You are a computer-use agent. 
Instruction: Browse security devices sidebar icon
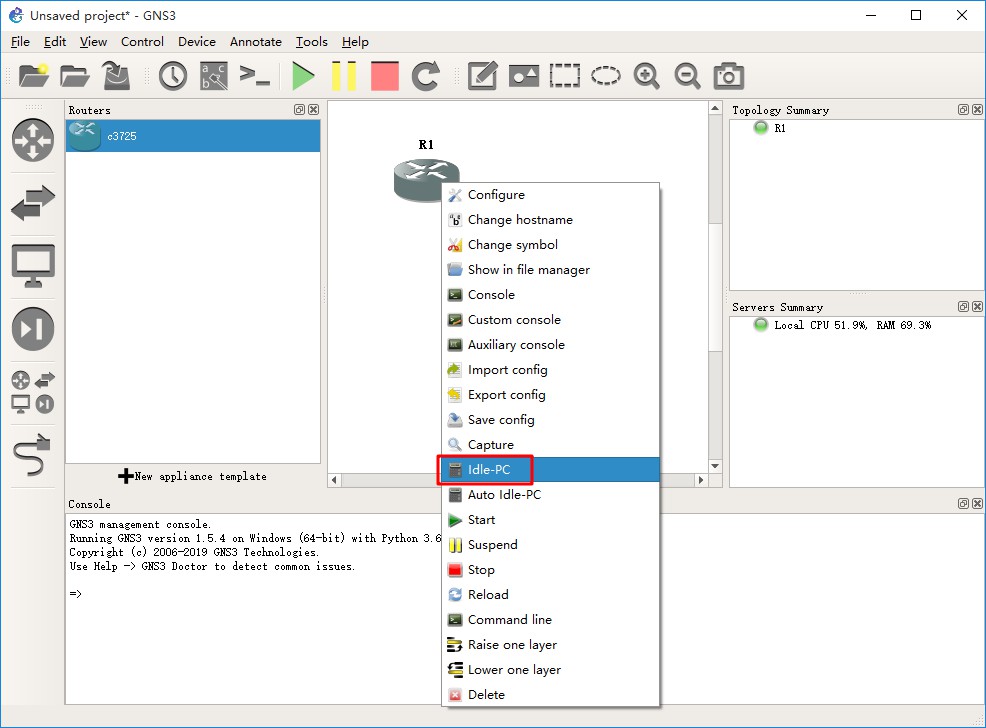[33, 328]
